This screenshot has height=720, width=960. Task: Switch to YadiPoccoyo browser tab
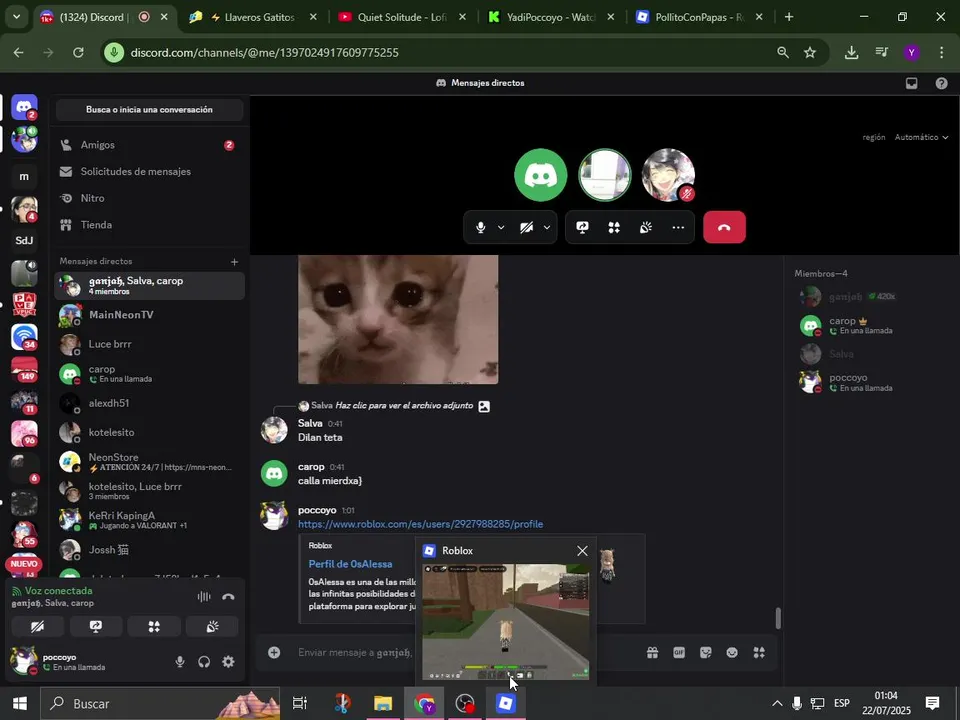click(x=549, y=17)
